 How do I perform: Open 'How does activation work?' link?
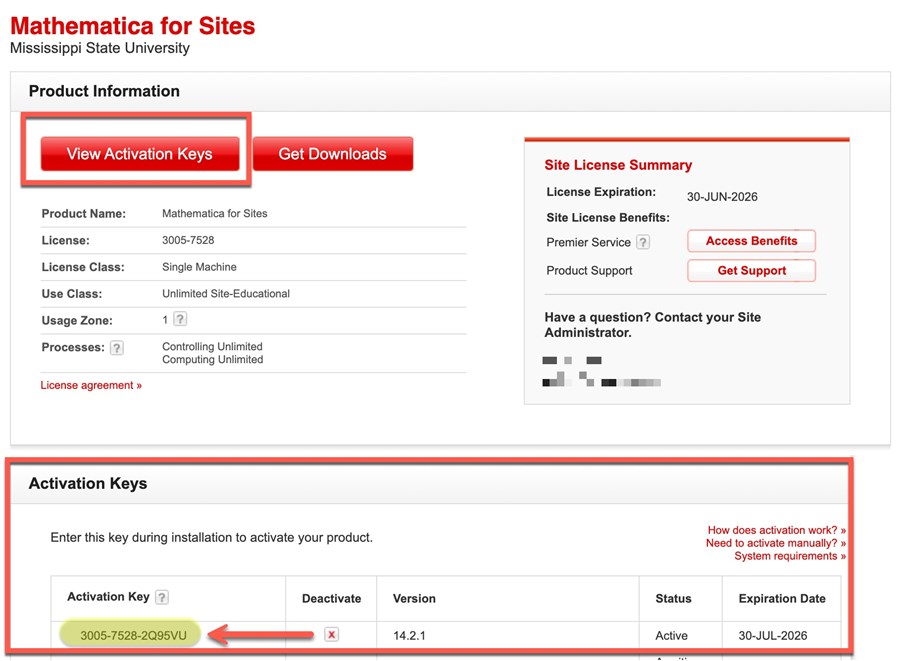point(777,530)
